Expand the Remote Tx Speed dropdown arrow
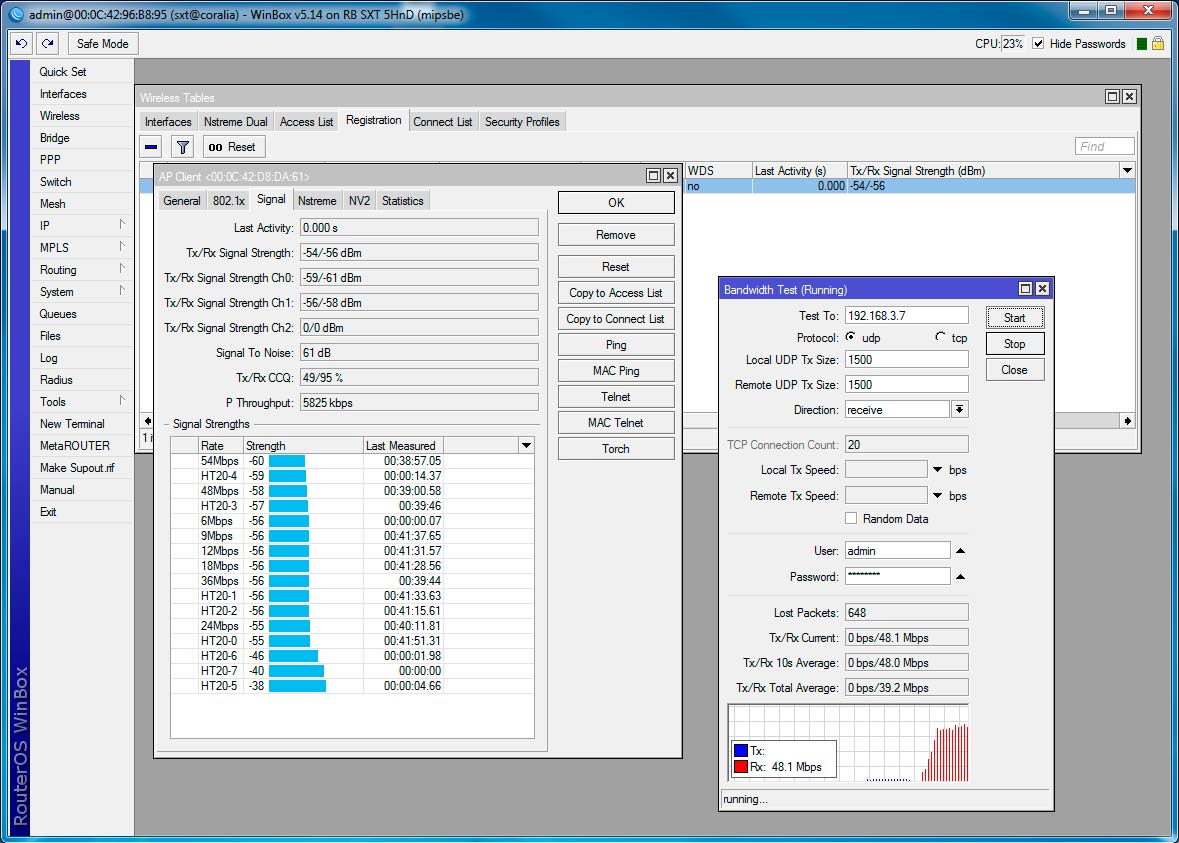1179x843 pixels. coord(938,496)
